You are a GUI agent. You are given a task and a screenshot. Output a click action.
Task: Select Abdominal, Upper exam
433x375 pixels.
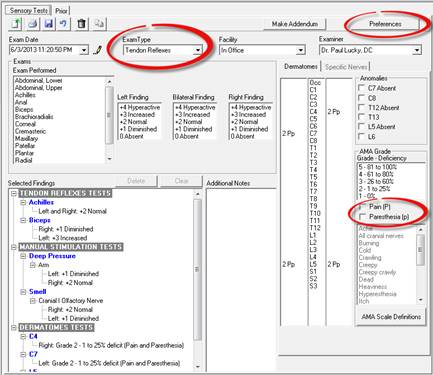38,88
